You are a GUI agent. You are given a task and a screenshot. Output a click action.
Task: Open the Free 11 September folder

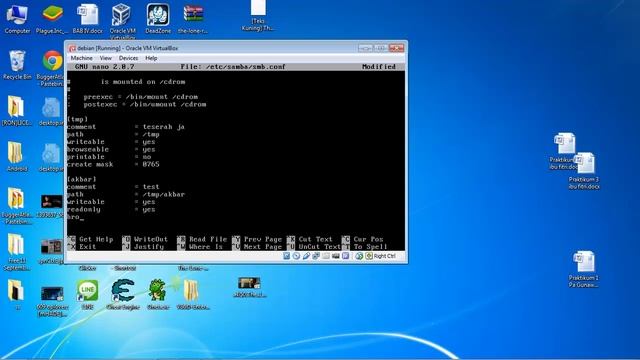[x=16, y=252]
